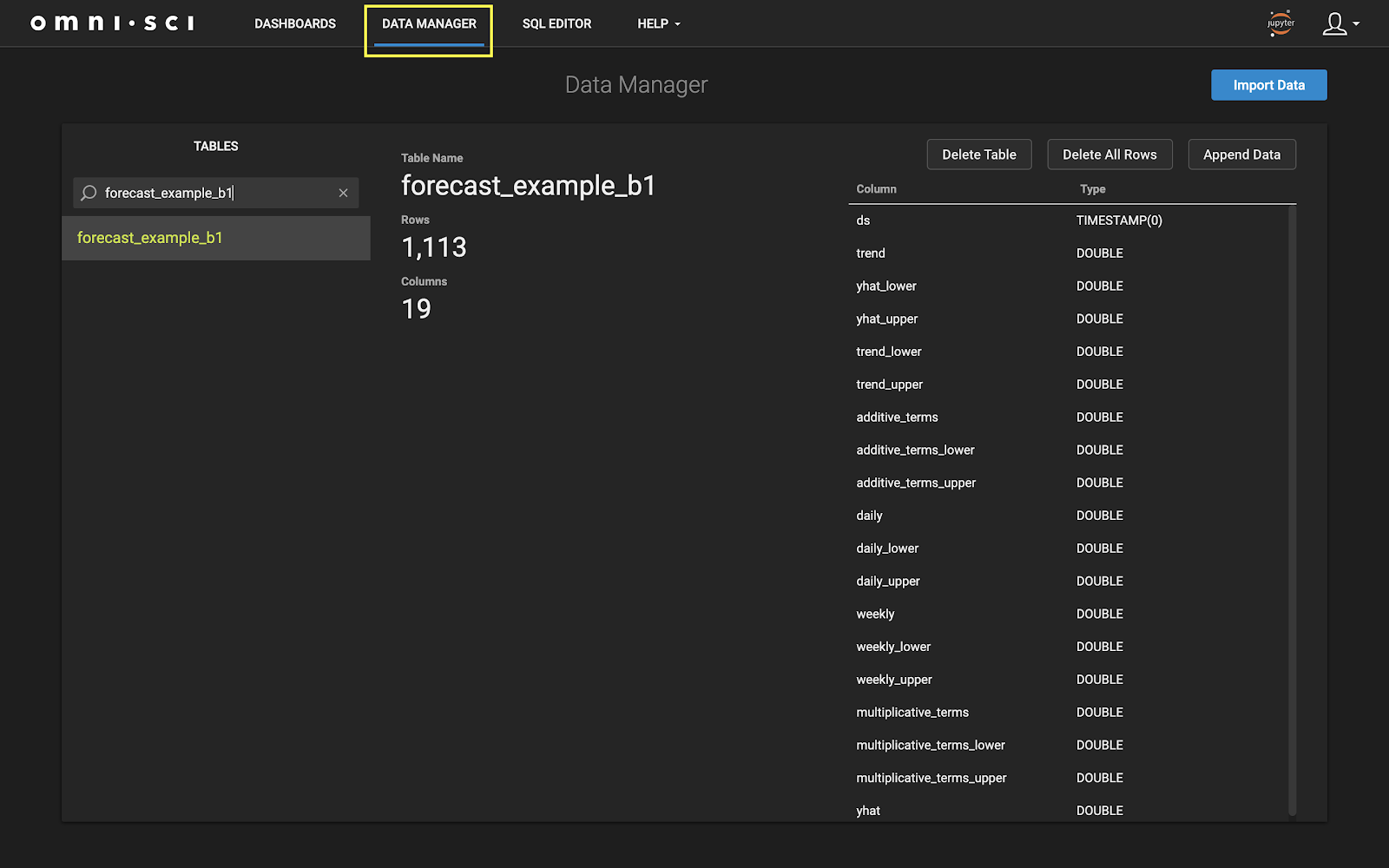Select forecast_example_b1 in the tables list
This screenshot has width=1389, height=868.
point(216,238)
